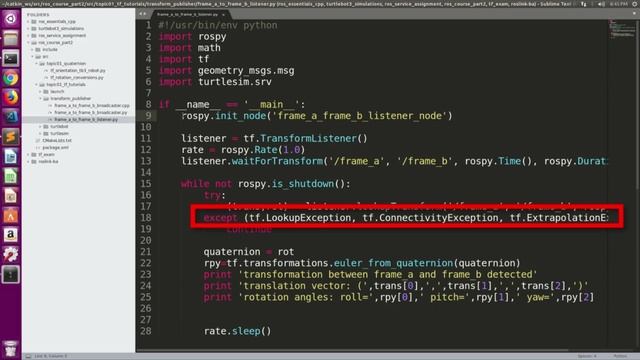
Task: Click the sound volume indicator in the top panel
Action: click(x=601, y=4)
